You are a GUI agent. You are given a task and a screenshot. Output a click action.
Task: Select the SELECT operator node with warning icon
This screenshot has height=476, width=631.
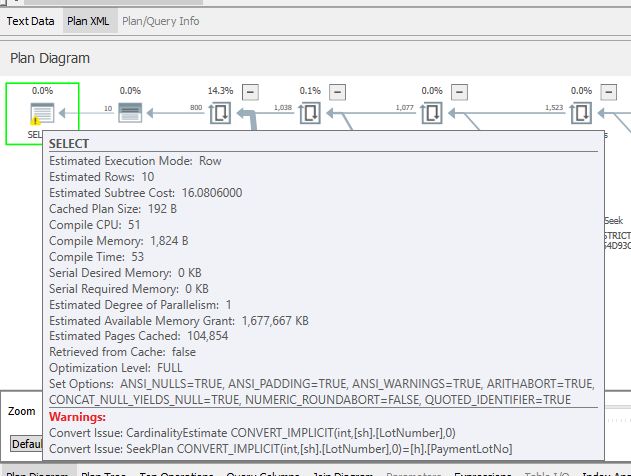pyautogui.click(x=42, y=113)
